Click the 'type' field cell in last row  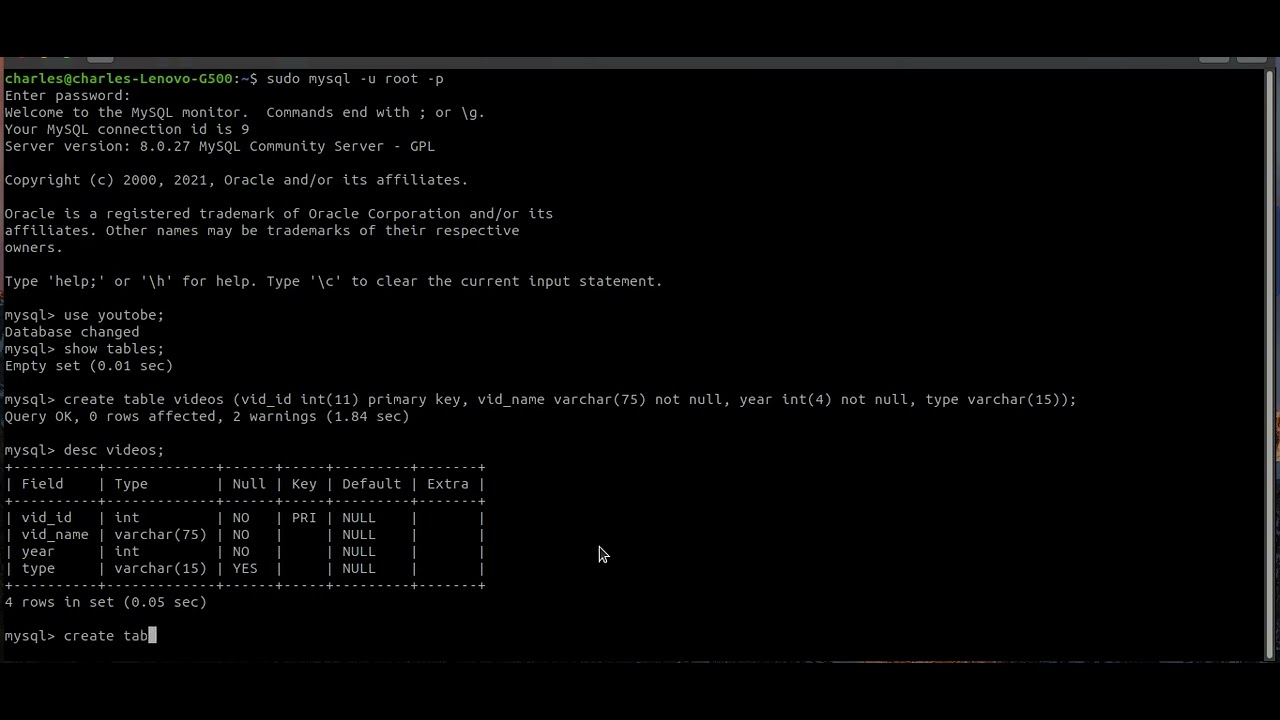38,569
